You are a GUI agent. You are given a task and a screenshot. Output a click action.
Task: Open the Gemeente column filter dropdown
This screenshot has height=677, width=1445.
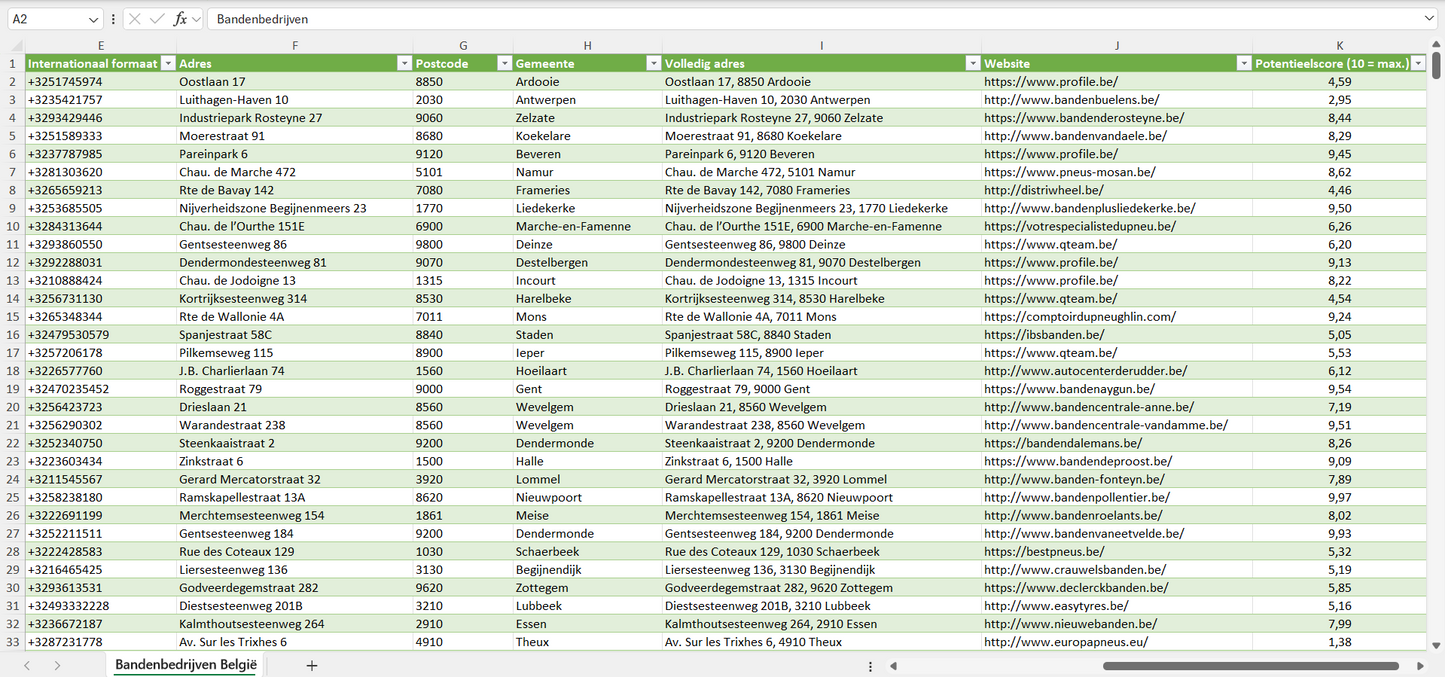(x=653, y=63)
